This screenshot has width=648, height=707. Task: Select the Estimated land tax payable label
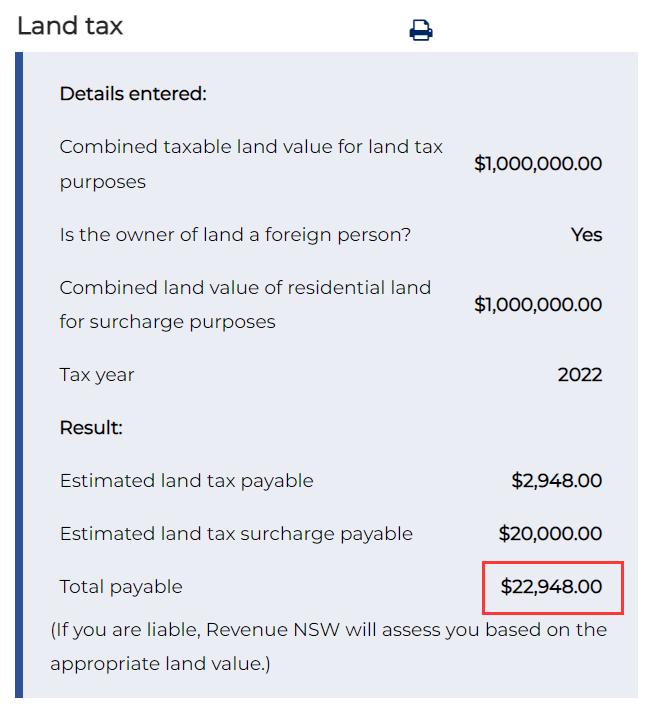186,481
